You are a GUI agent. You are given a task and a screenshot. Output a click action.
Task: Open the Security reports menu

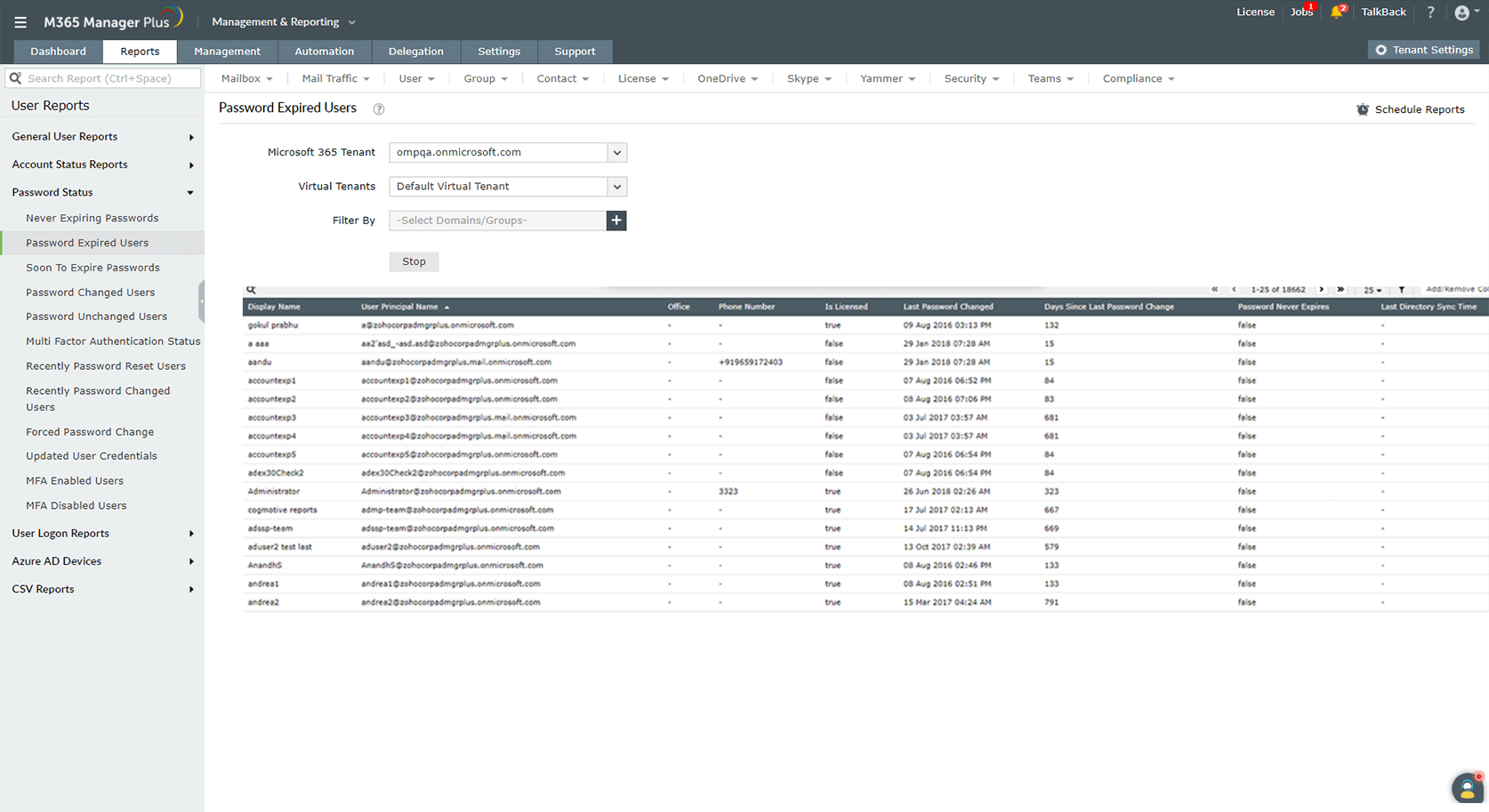click(x=971, y=79)
